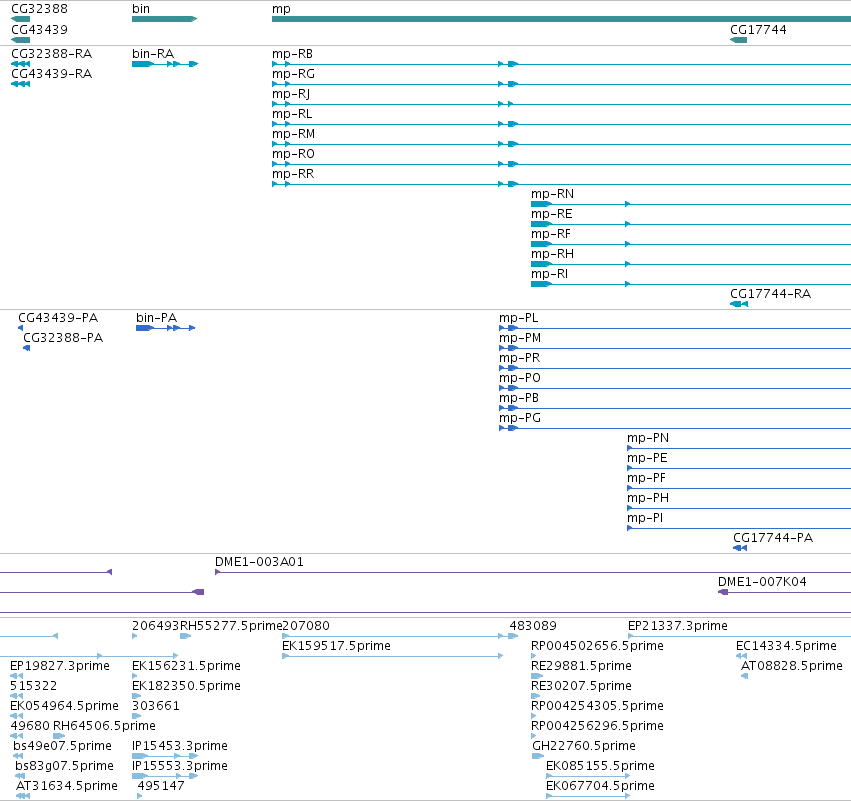Select transcript mp-RB
This screenshot has width=851, height=801.
coord(293,54)
